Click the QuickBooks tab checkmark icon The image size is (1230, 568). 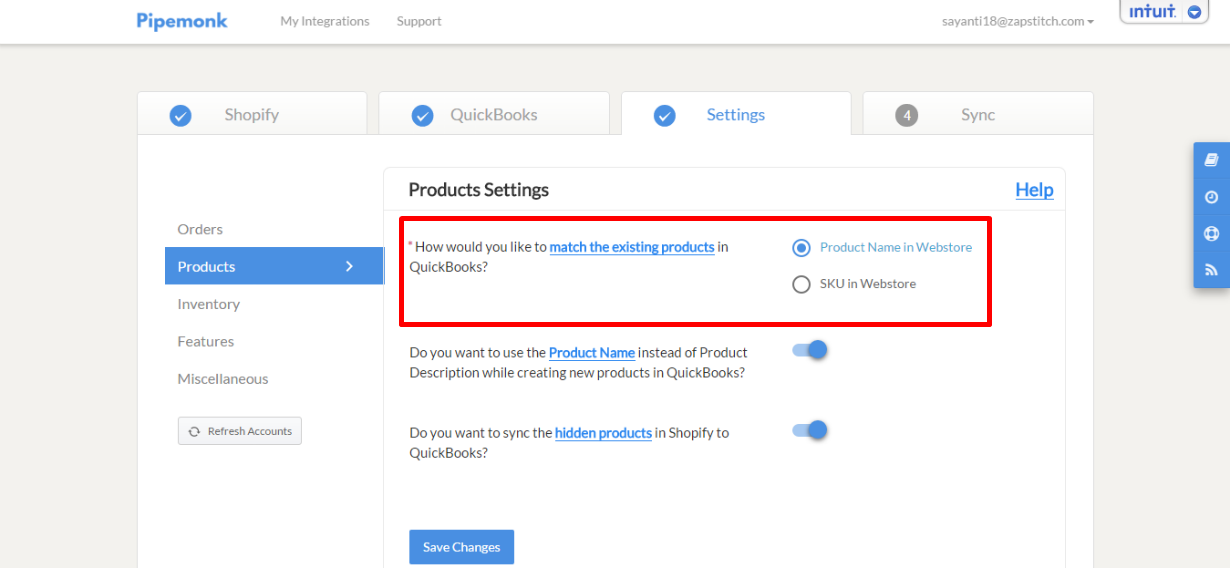[423, 116]
